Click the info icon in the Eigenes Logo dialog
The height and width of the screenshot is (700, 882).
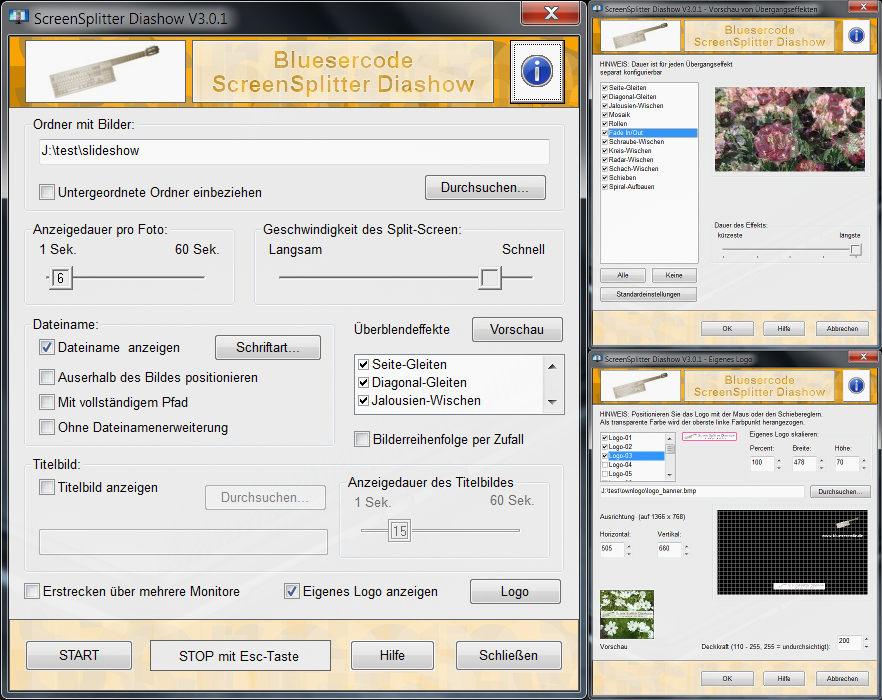856,385
